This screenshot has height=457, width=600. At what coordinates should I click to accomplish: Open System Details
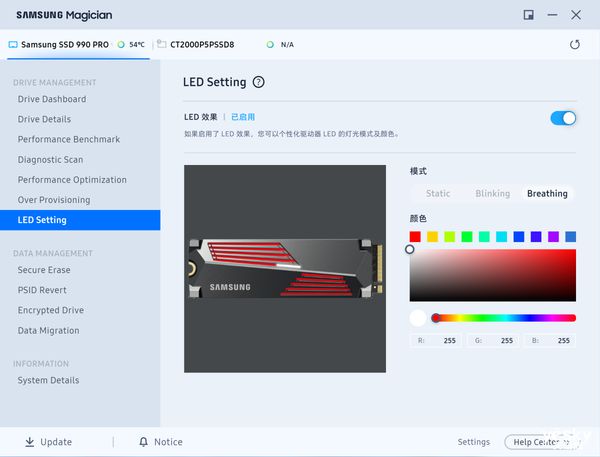point(49,380)
